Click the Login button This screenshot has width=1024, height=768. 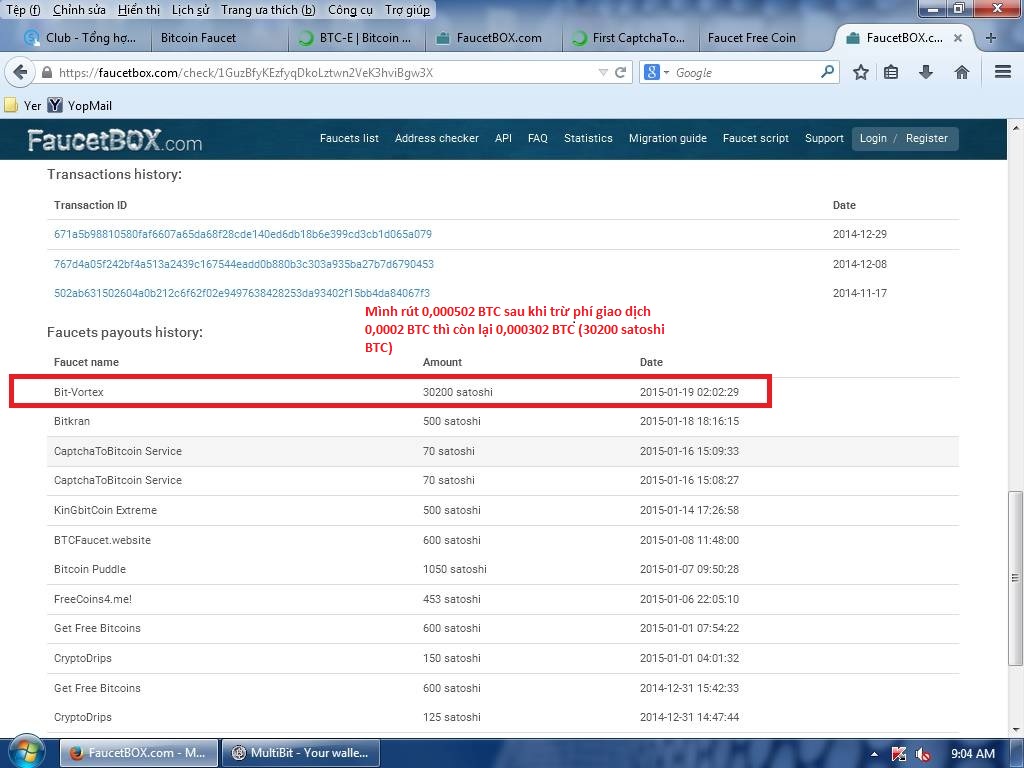(872, 138)
